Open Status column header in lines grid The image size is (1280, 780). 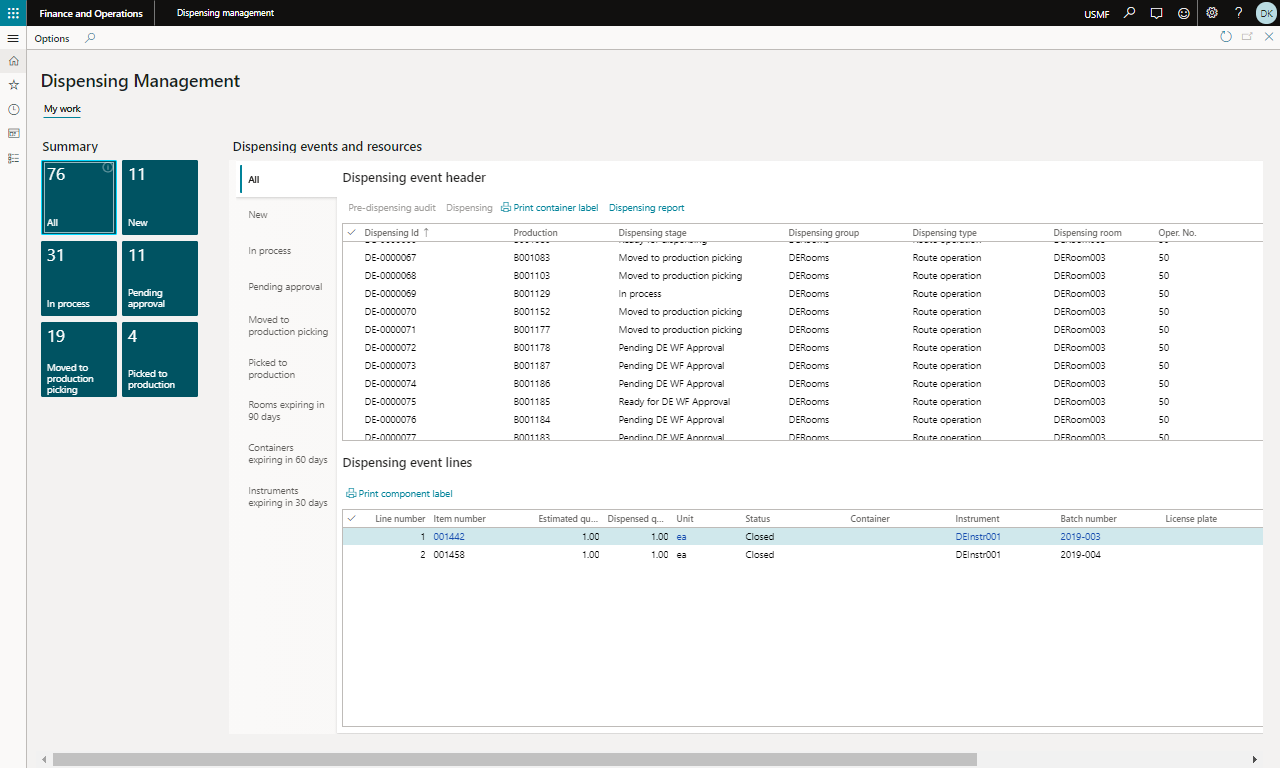(x=758, y=519)
